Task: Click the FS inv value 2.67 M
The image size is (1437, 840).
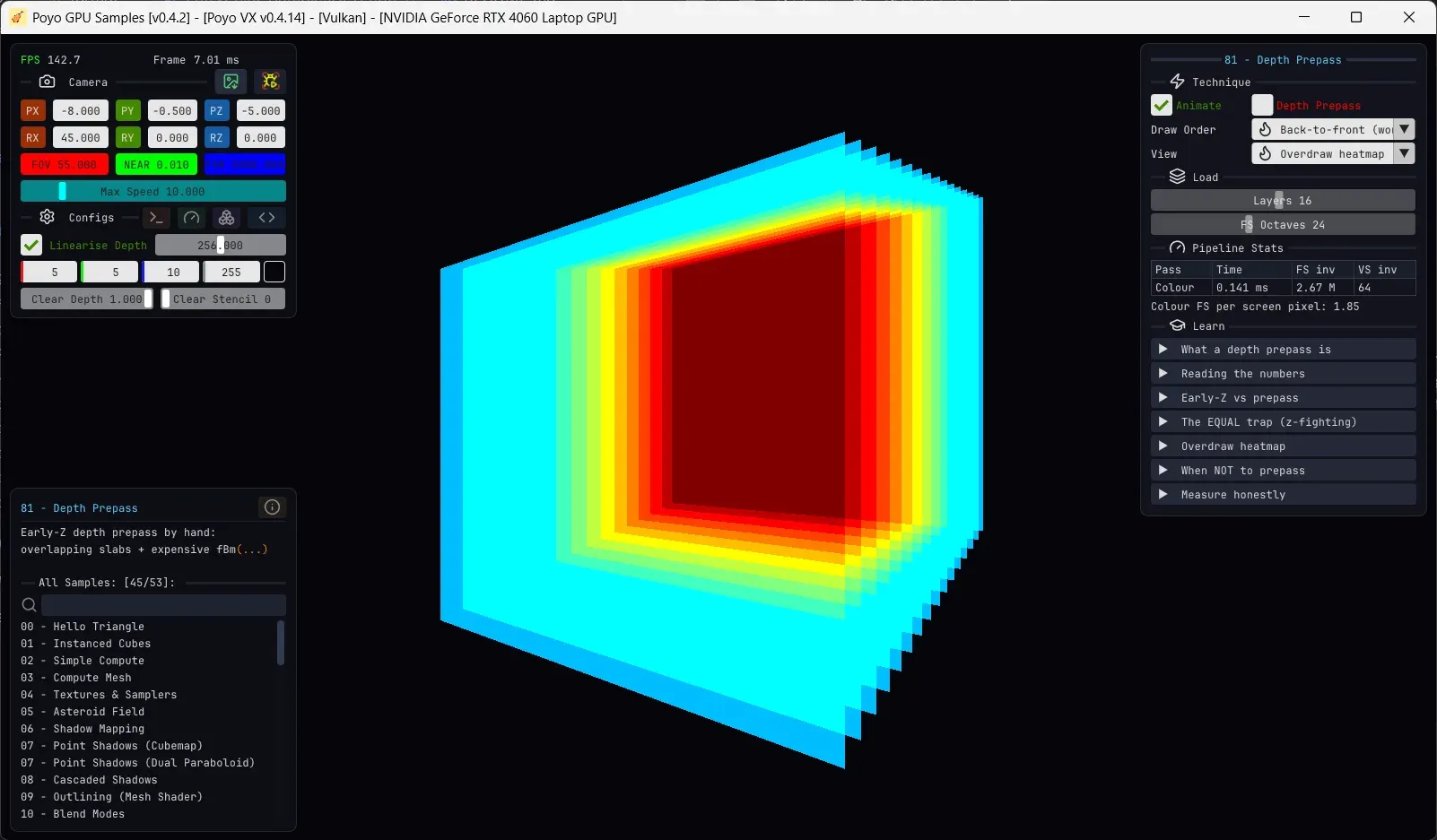Action: [x=1316, y=288]
